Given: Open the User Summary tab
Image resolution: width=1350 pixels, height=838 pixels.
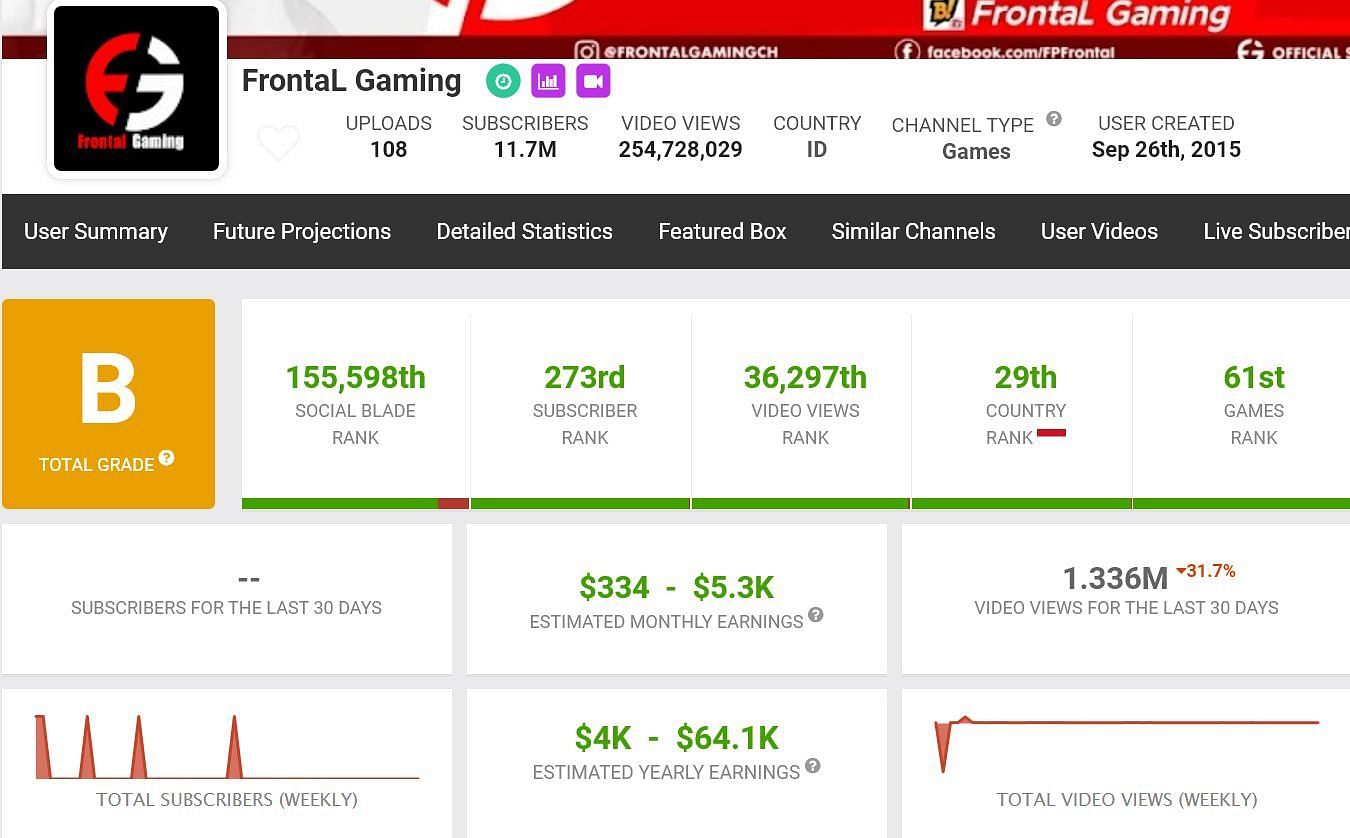Looking at the screenshot, I should (96, 231).
